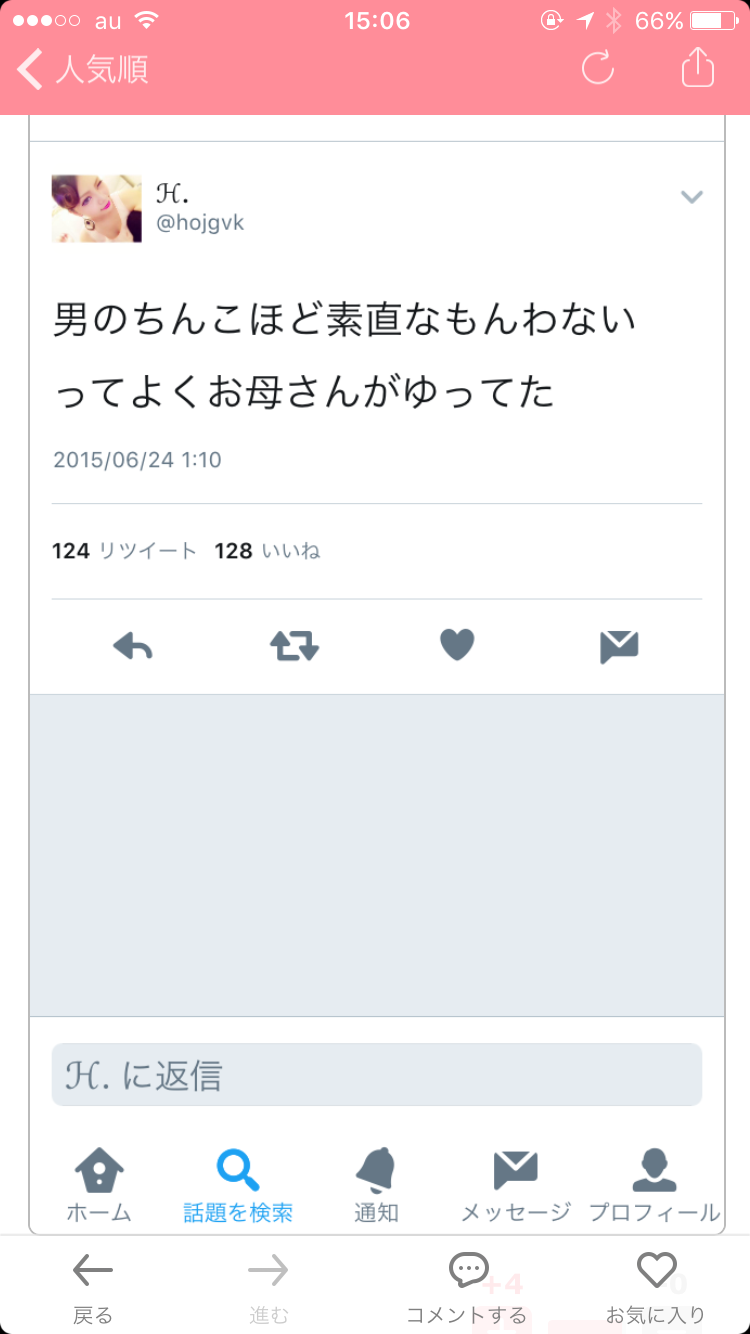
Task: Open the share icon in the top bar
Action: pyautogui.click(x=698, y=67)
